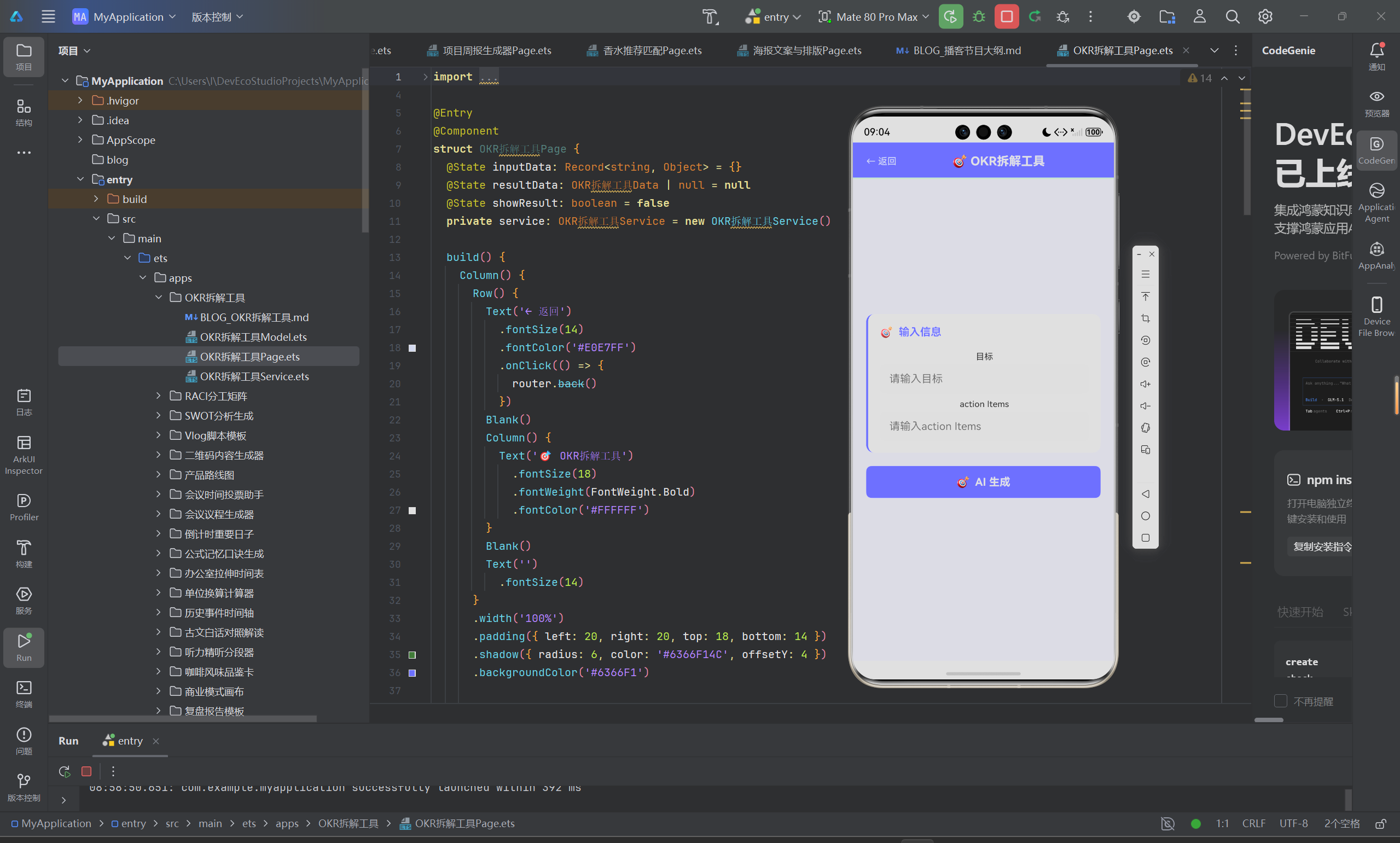Click emulator home circle navigation button
Viewport: 1400px width, 843px height.
coord(1146,516)
